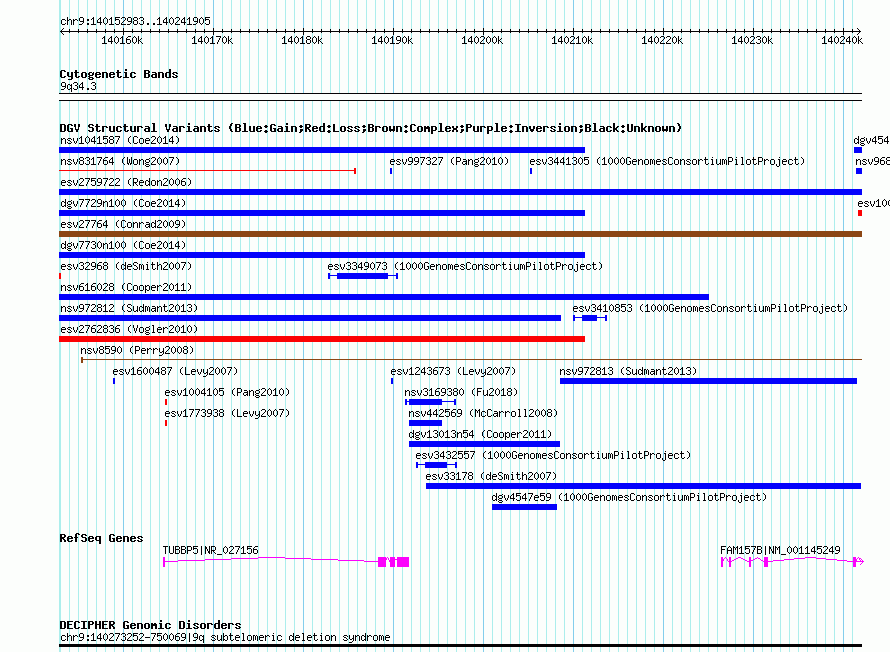Select nsv831764 (Wong2007) red loss line

pos(207,170)
